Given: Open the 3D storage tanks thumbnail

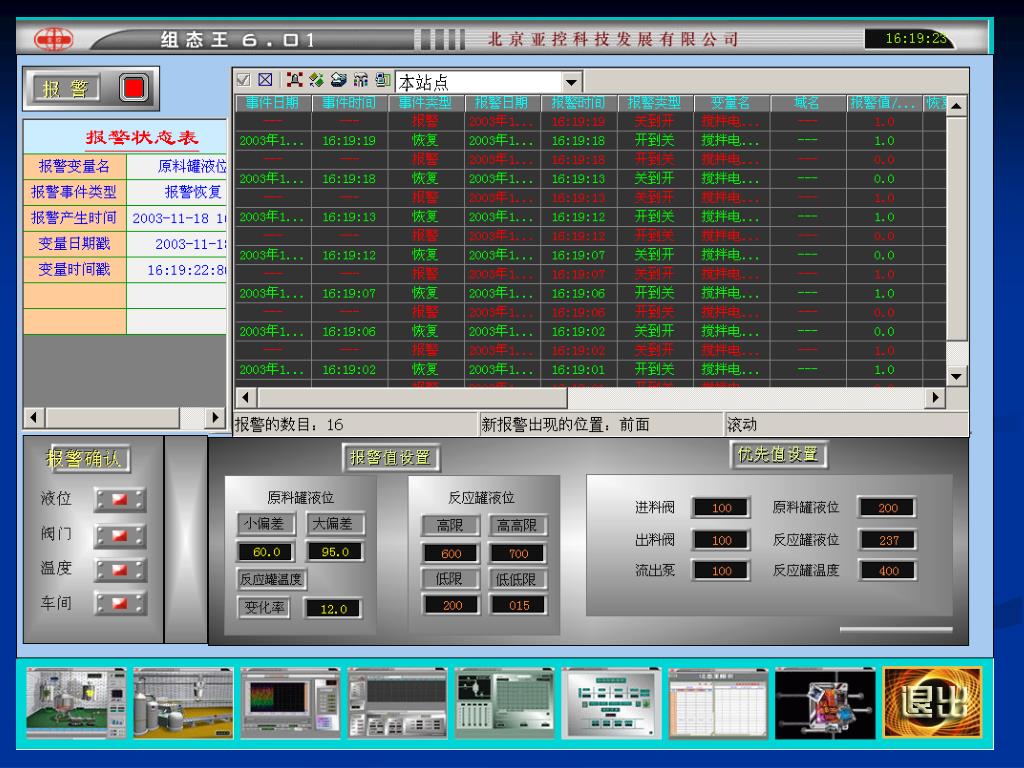Looking at the screenshot, I should (x=183, y=703).
